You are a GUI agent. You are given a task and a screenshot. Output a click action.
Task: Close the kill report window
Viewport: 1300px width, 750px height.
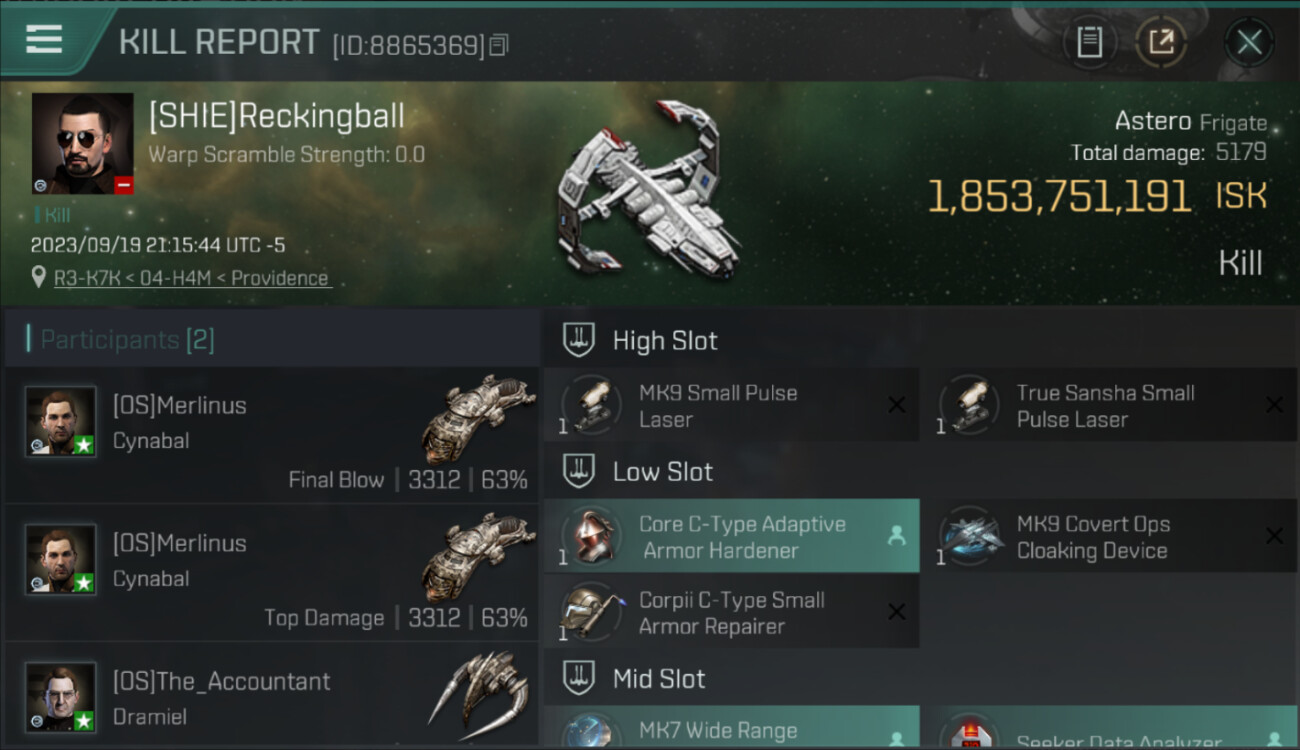(1249, 42)
